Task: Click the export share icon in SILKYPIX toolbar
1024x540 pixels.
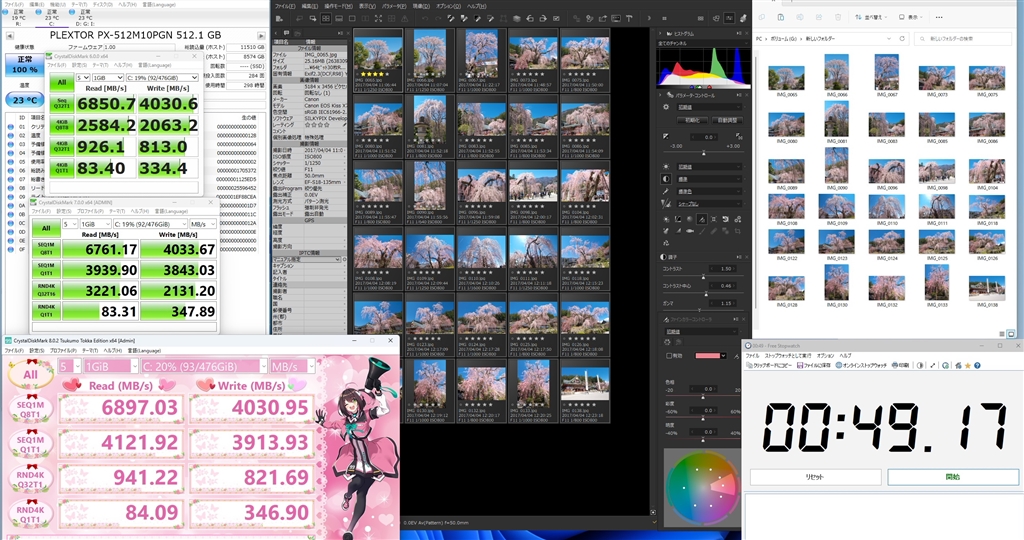Action: pos(602,18)
